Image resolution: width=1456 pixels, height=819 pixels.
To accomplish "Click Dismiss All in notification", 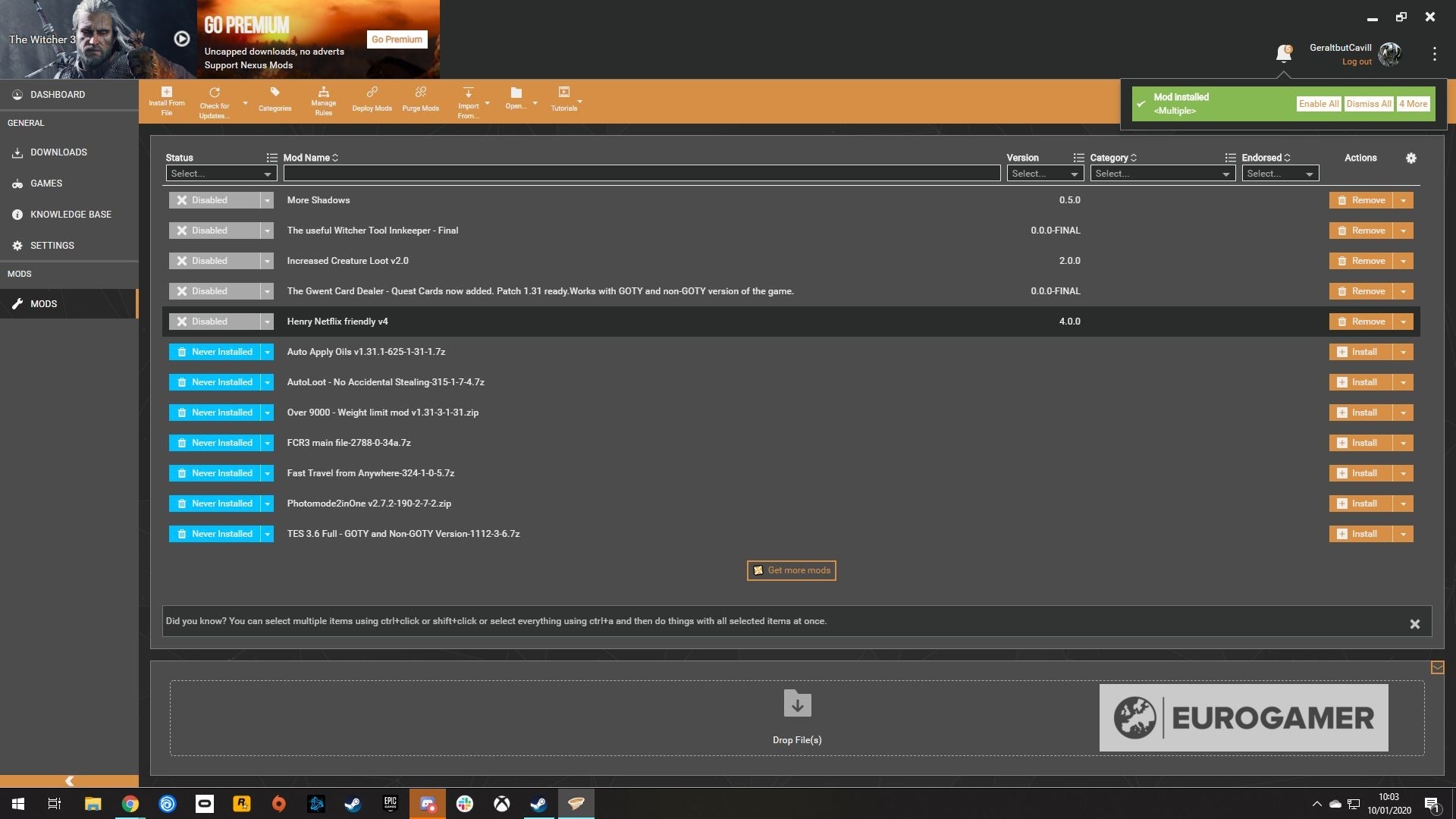I will (1368, 104).
